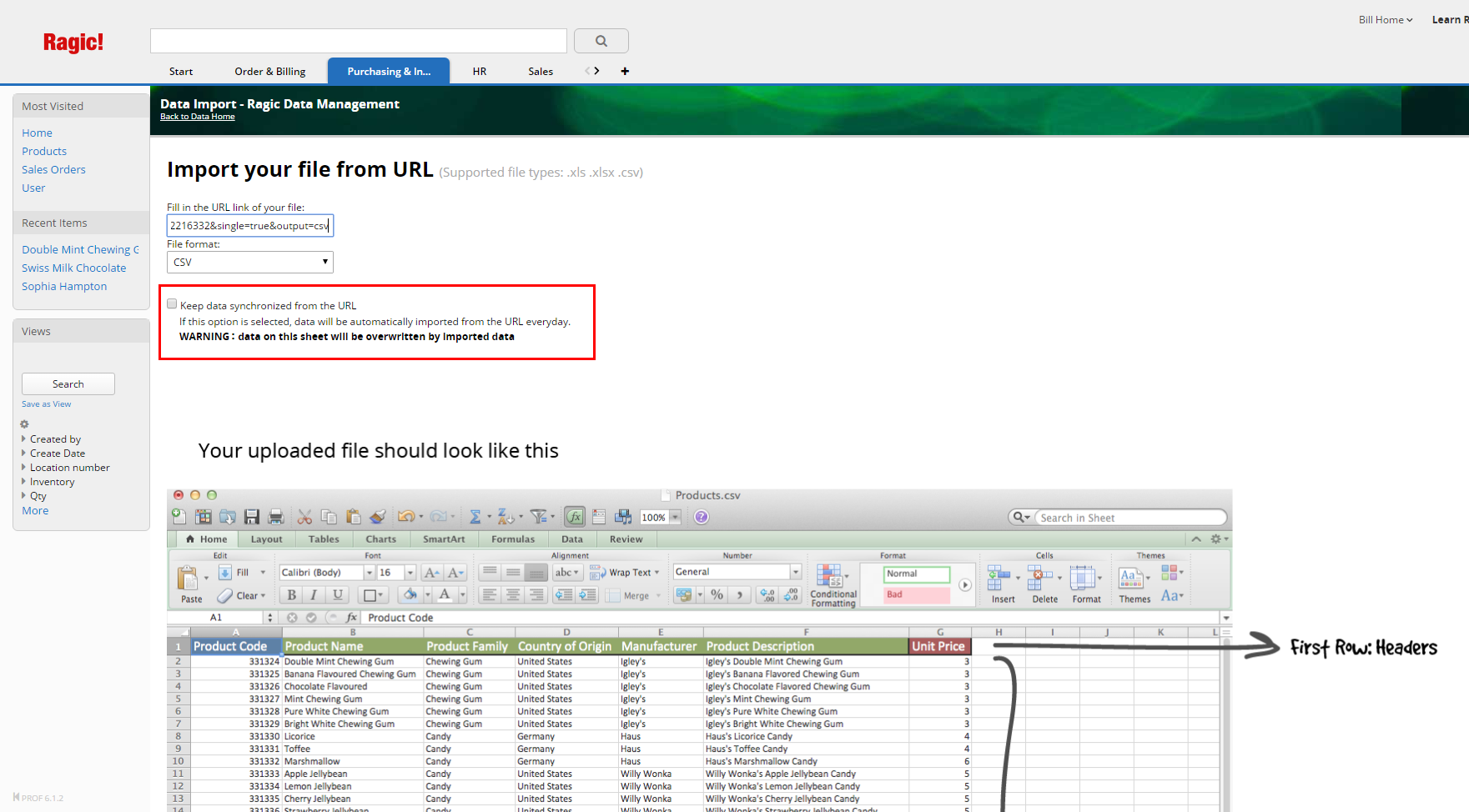Open the HR tab
Image resolution: width=1469 pixels, height=812 pixels.
(x=480, y=72)
